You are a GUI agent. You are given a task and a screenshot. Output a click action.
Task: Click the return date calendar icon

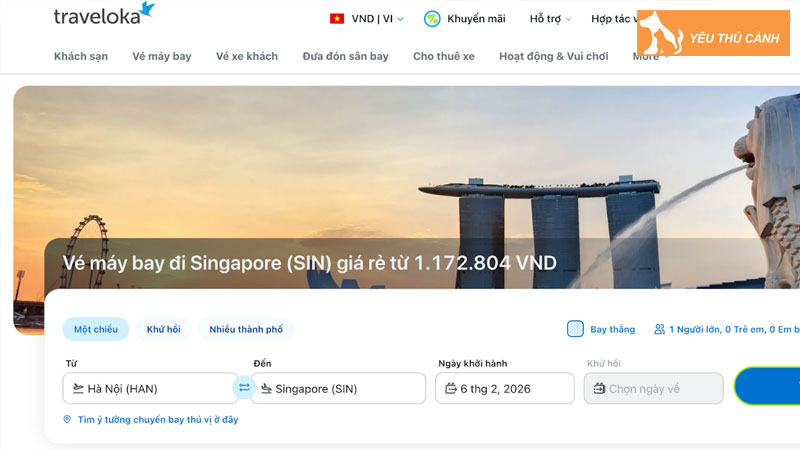599,388
